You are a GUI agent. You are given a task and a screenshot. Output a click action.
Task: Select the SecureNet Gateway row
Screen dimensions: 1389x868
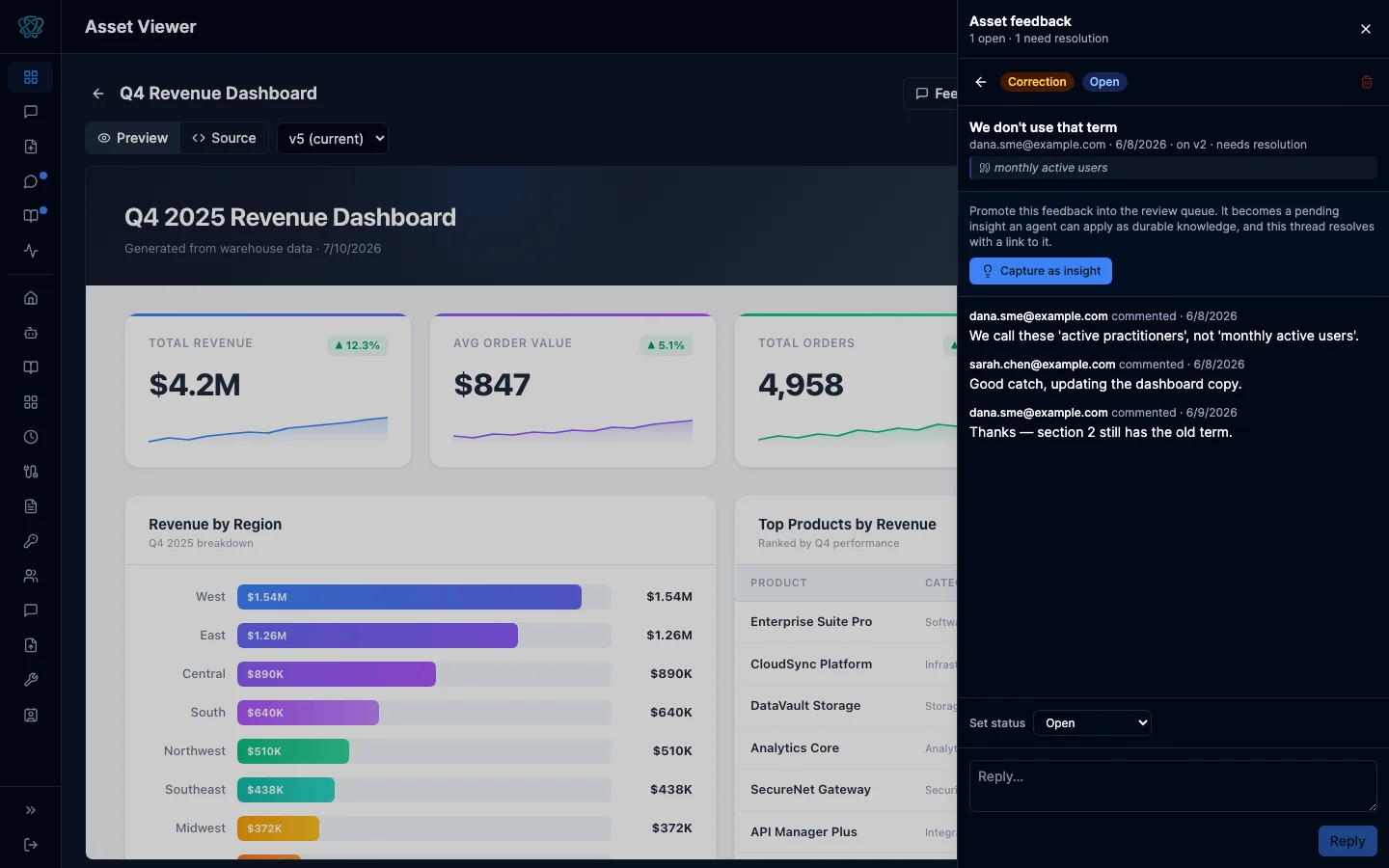[x=846, y=790]
